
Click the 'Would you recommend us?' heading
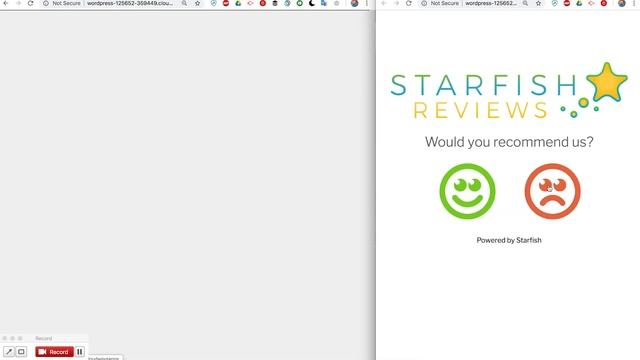point(509,142)
